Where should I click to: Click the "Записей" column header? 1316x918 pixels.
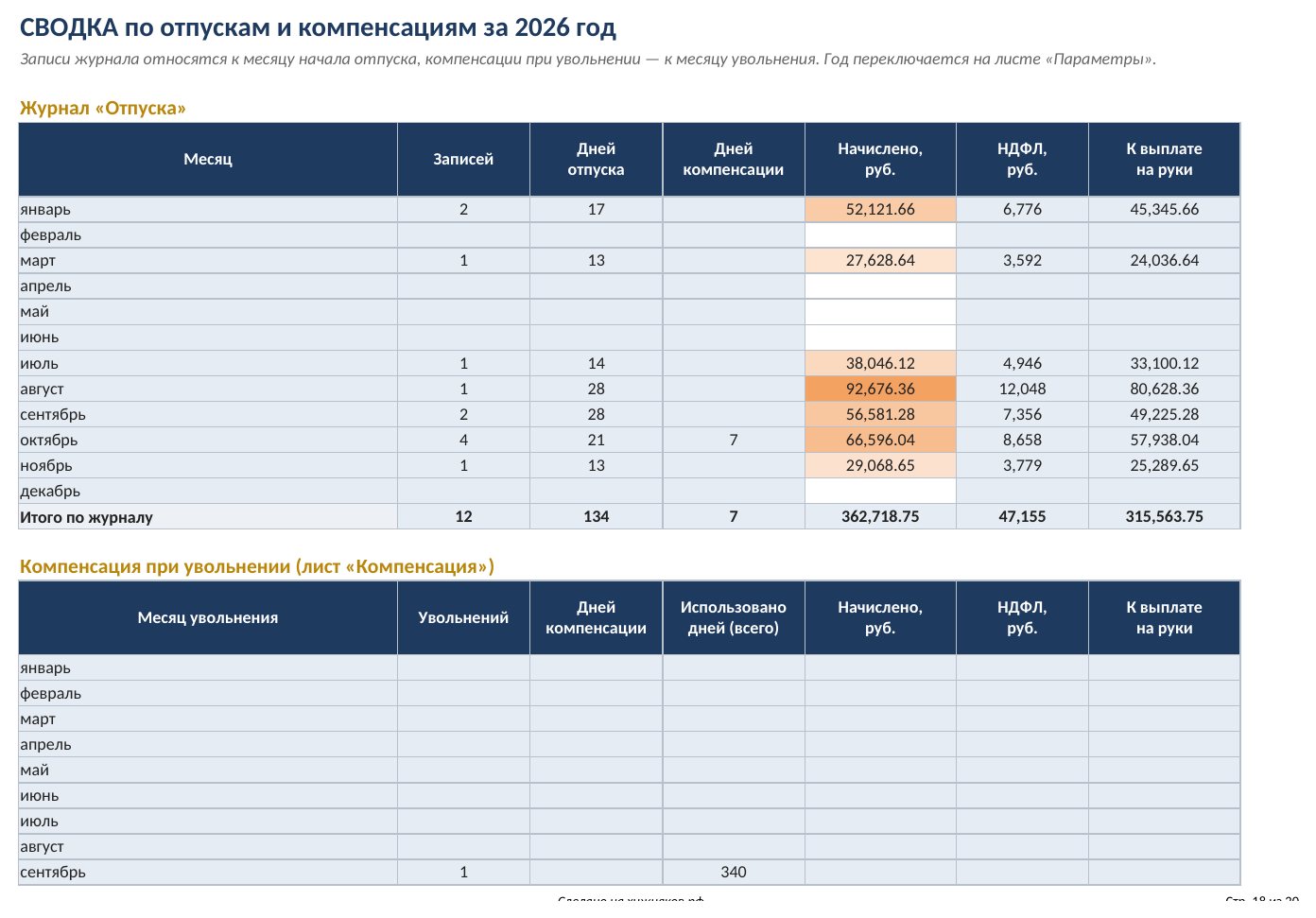tap(463, 159)
